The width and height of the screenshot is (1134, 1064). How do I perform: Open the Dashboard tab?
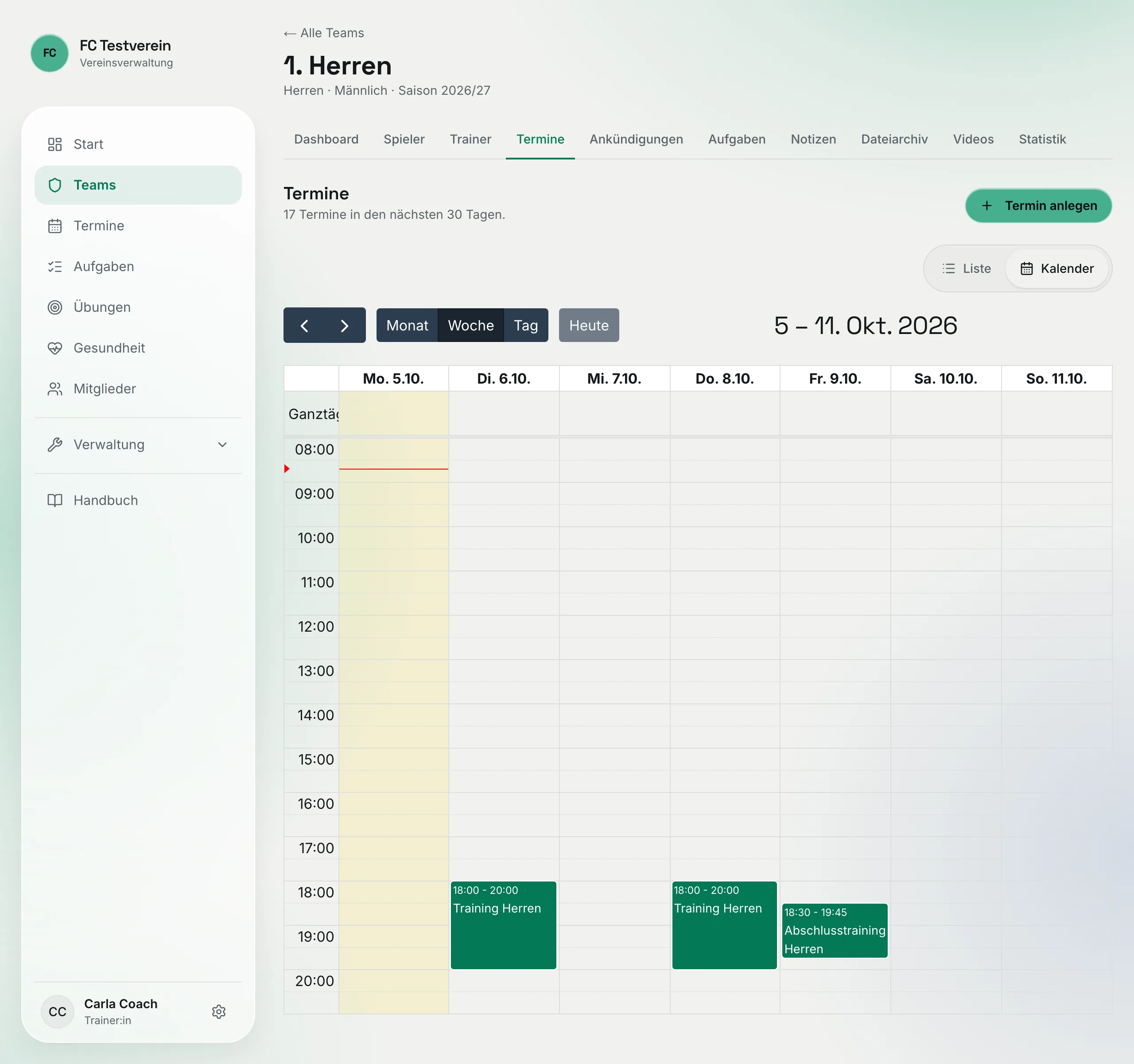(326, 139)
